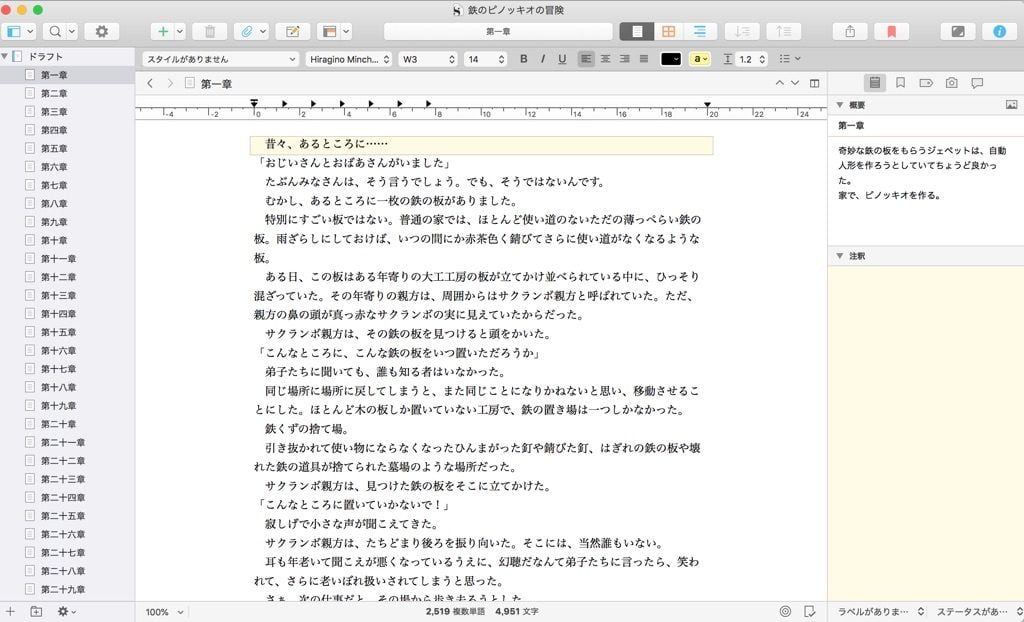The width and height of the screenshot is (1024, 622).
Task: Open the target goal icon
Action: pyautogui.click(x=785, y=612)
